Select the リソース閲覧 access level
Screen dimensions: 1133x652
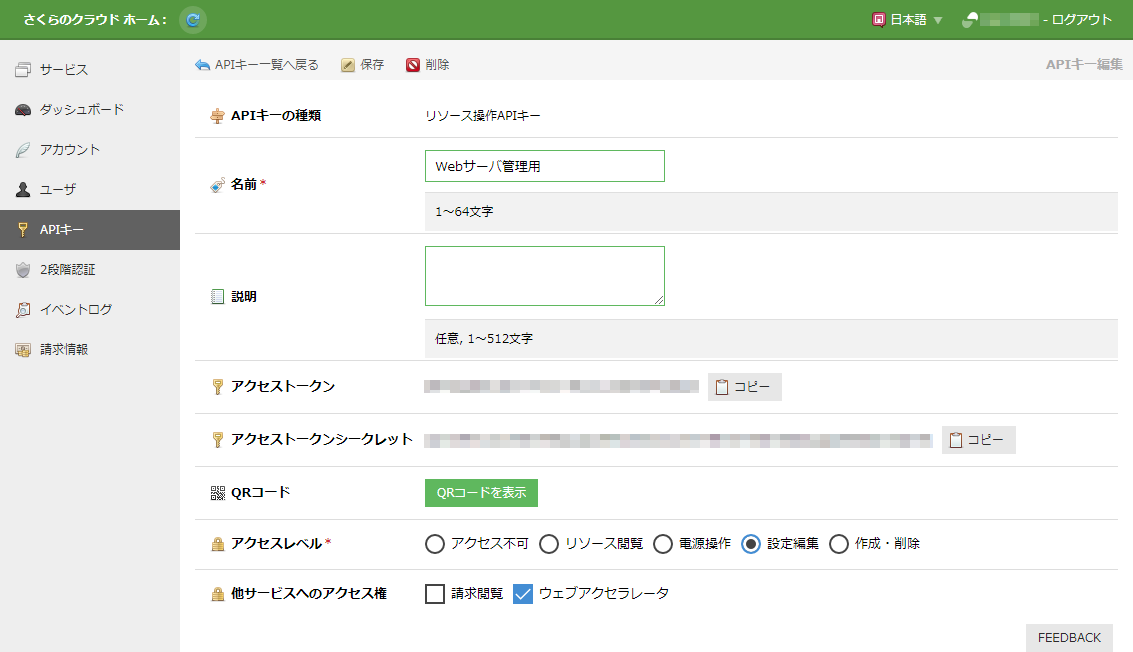click(x=549, y=544)
